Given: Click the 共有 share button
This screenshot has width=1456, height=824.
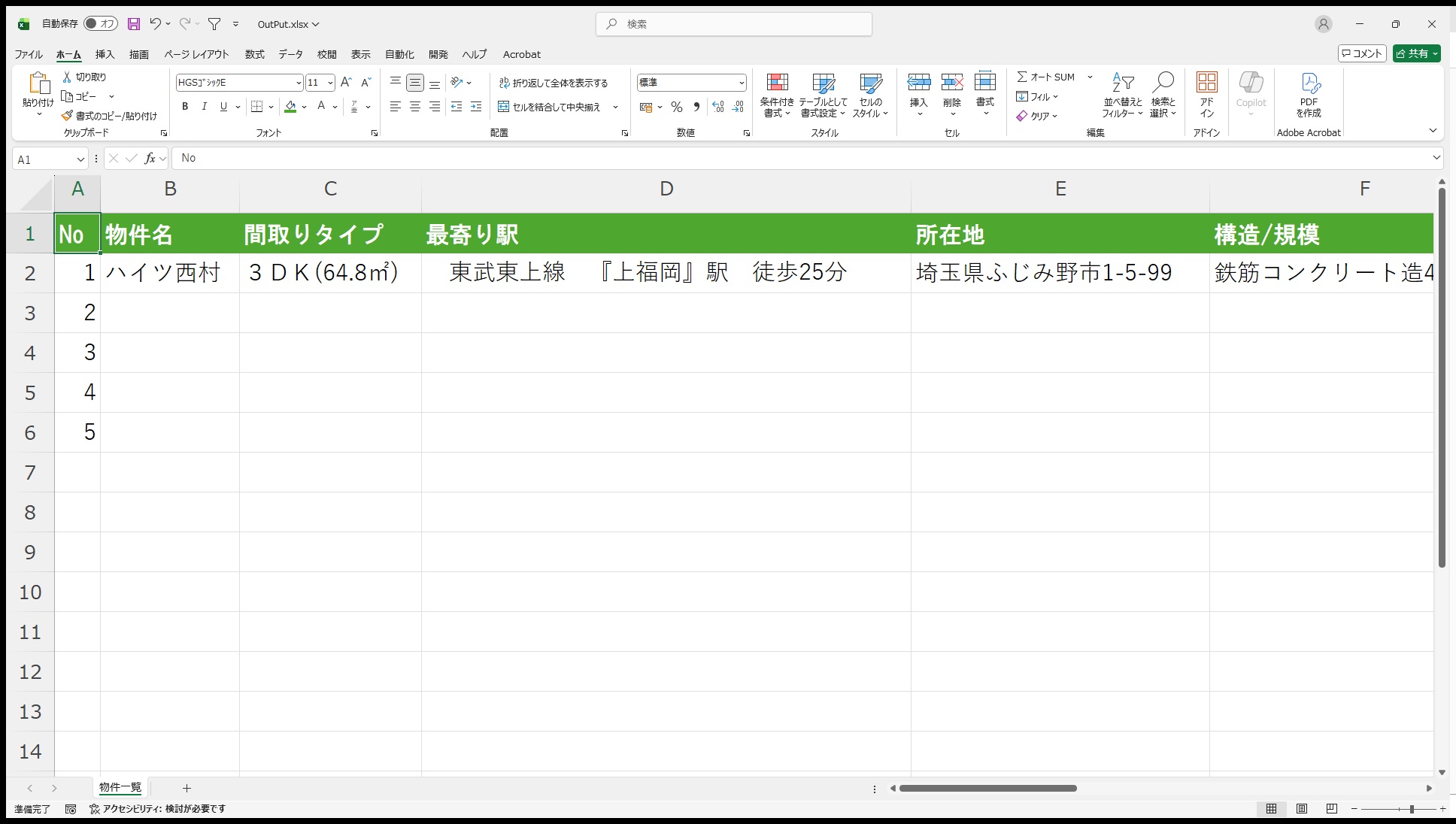Looking at the screenshot, I should coord(1417,53).
